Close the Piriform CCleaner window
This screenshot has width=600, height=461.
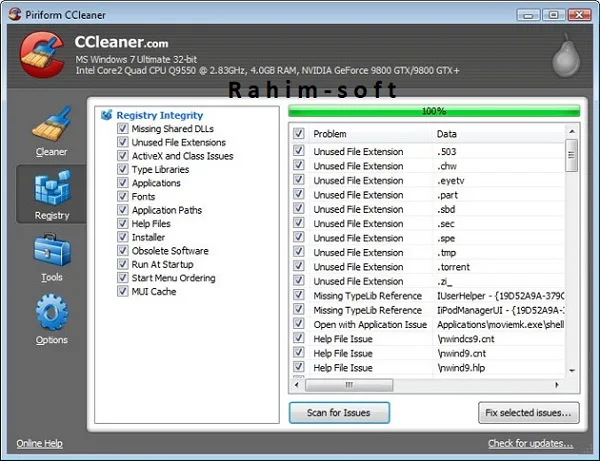click(579, 15)
